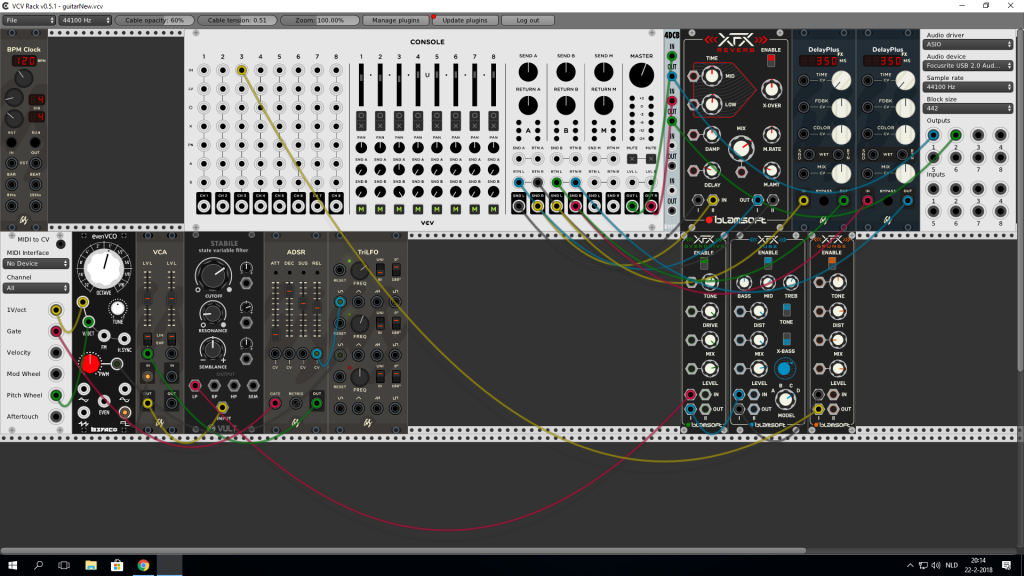Click the Stabile filter CUTOFF knob
This screenshot has height=576, width=1024.
pyautogui.click(x=213, y=275)
